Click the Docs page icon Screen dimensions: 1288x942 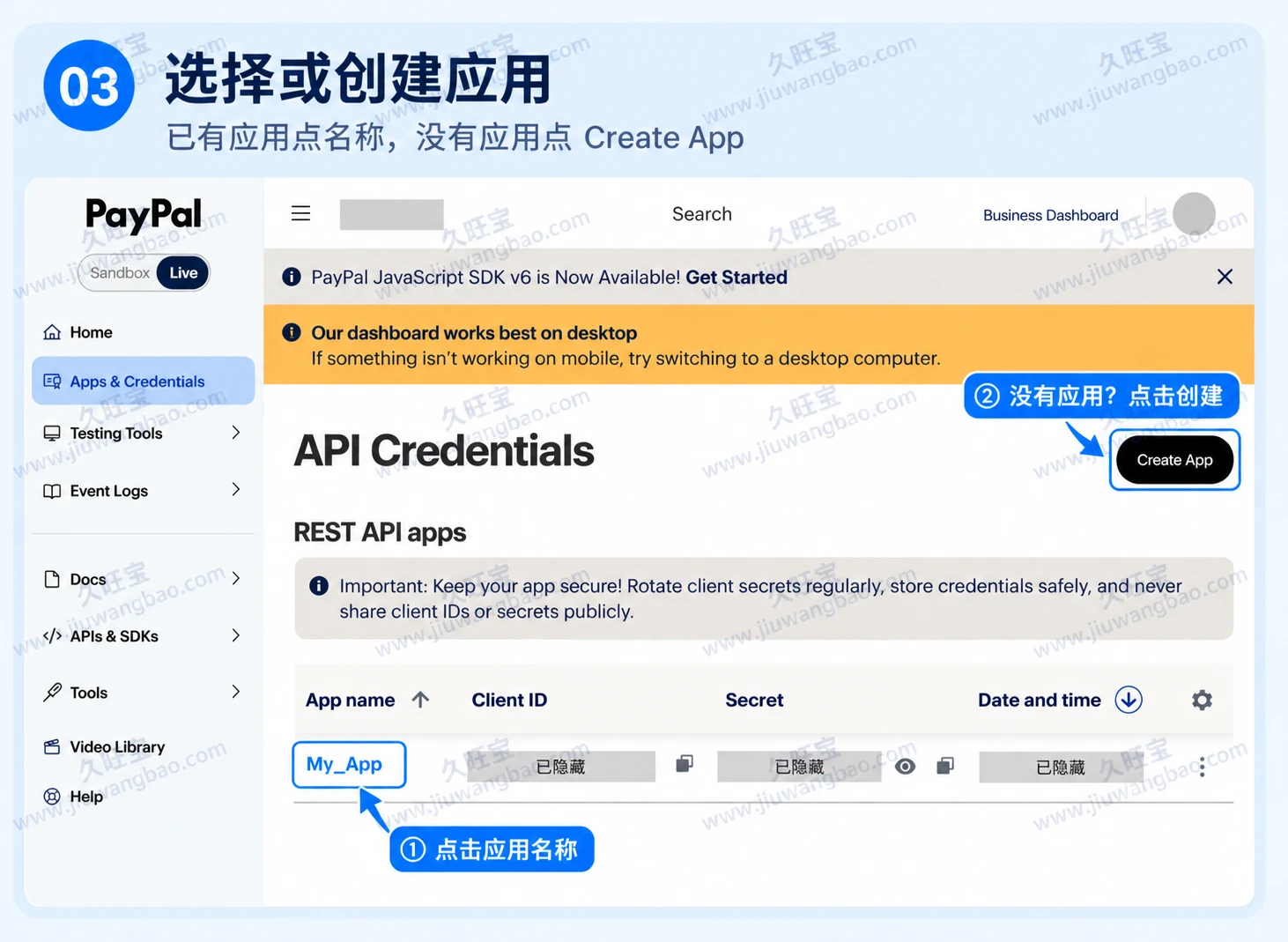click(x=52, y=579)
